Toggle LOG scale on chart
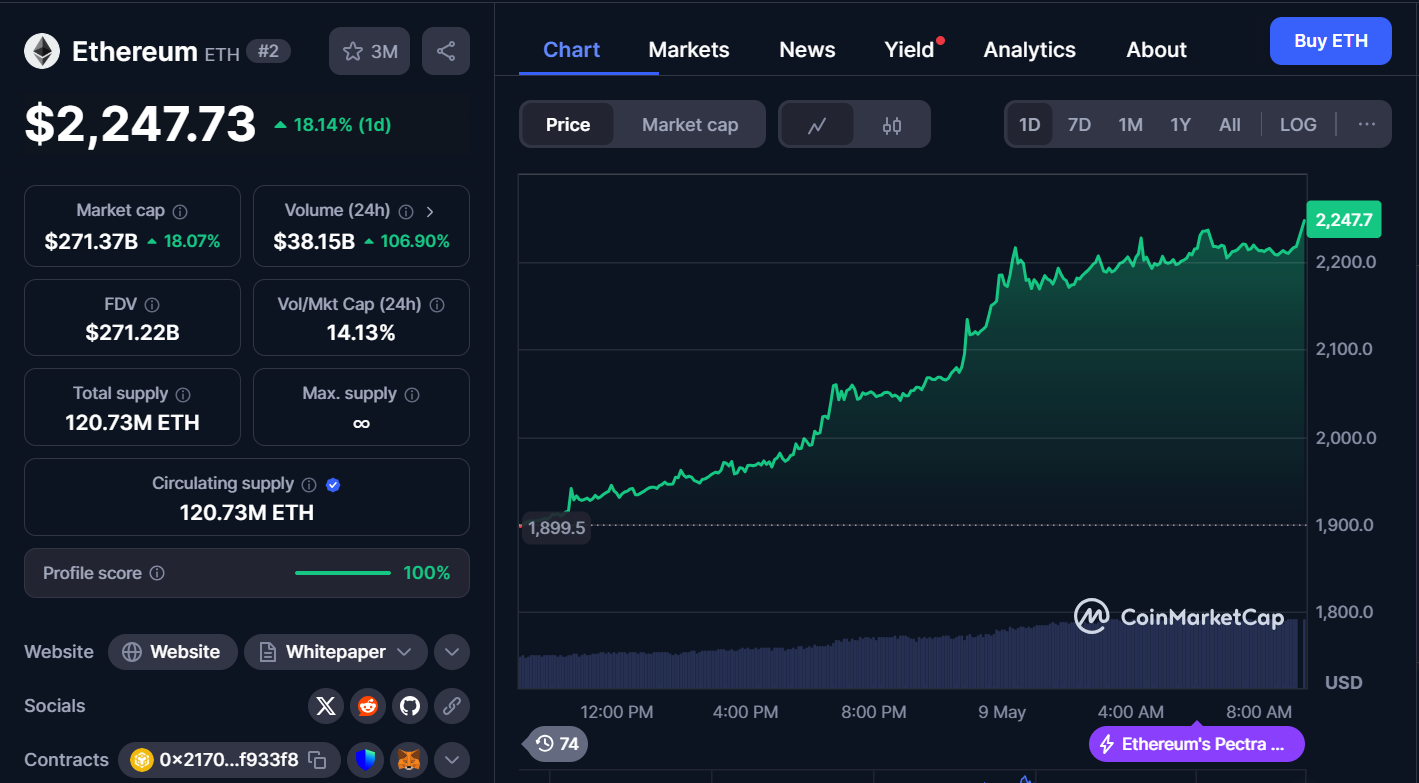 click(1298, 125)
